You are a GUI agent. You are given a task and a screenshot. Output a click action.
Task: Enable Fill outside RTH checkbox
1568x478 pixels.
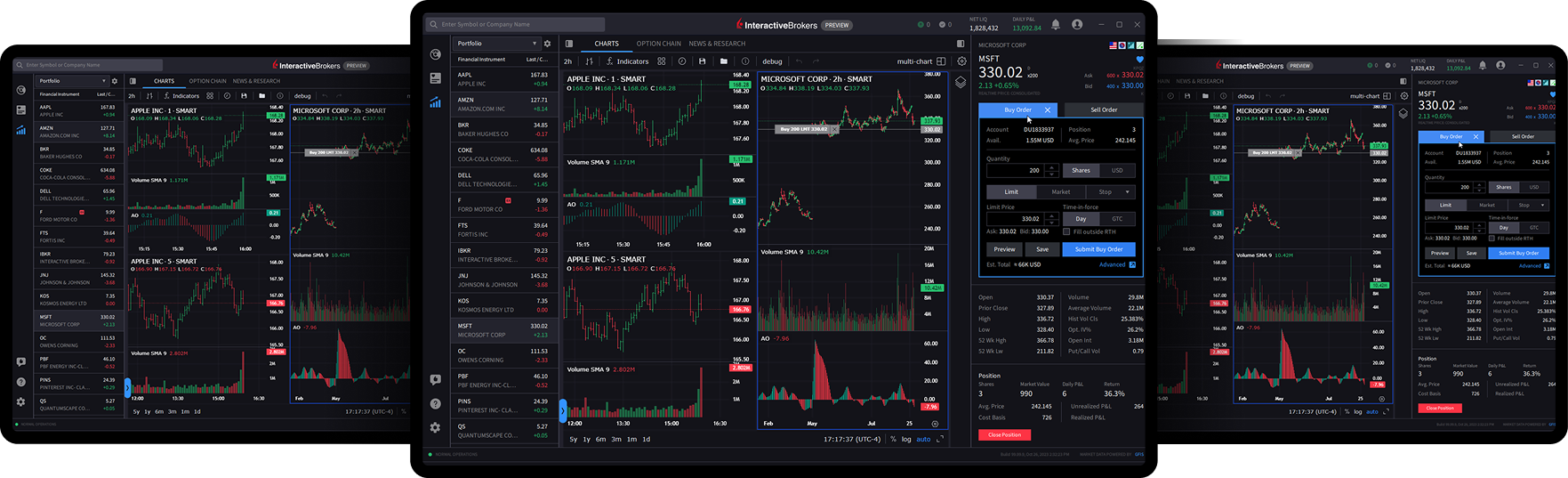1066,231
